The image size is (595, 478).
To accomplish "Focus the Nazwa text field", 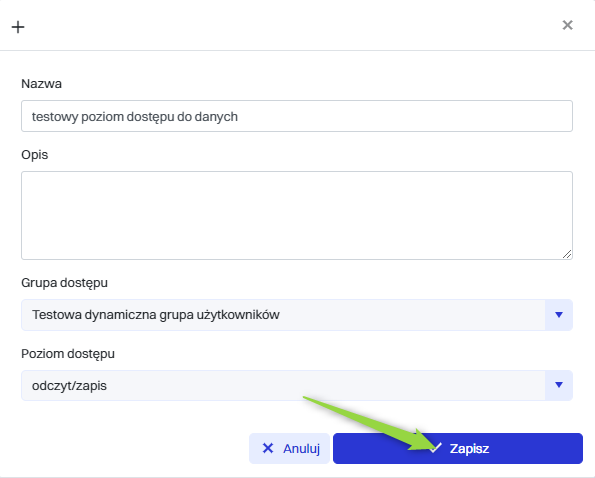I will [297, 116].
